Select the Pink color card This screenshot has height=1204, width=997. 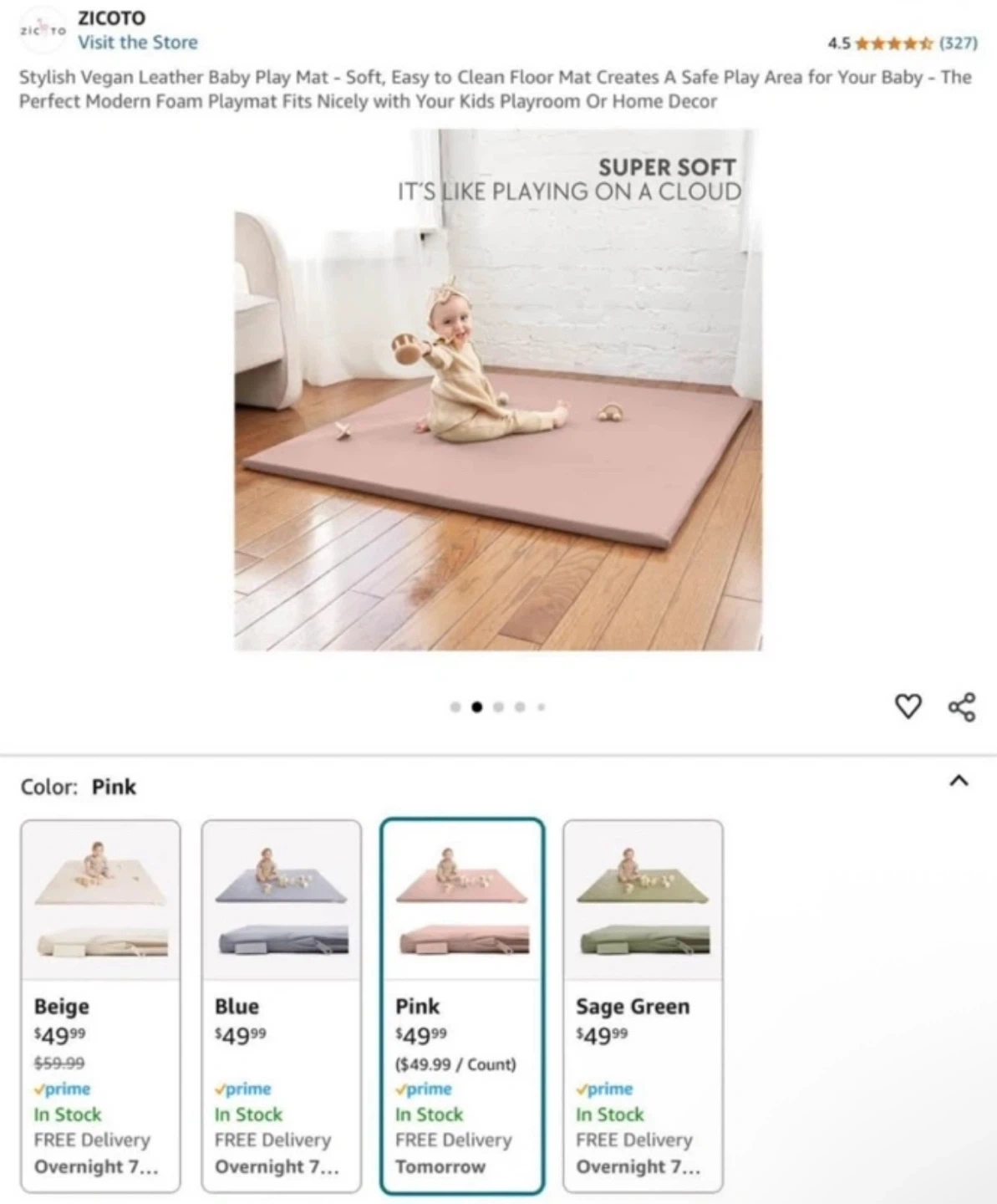click(x=462, y=1006)
